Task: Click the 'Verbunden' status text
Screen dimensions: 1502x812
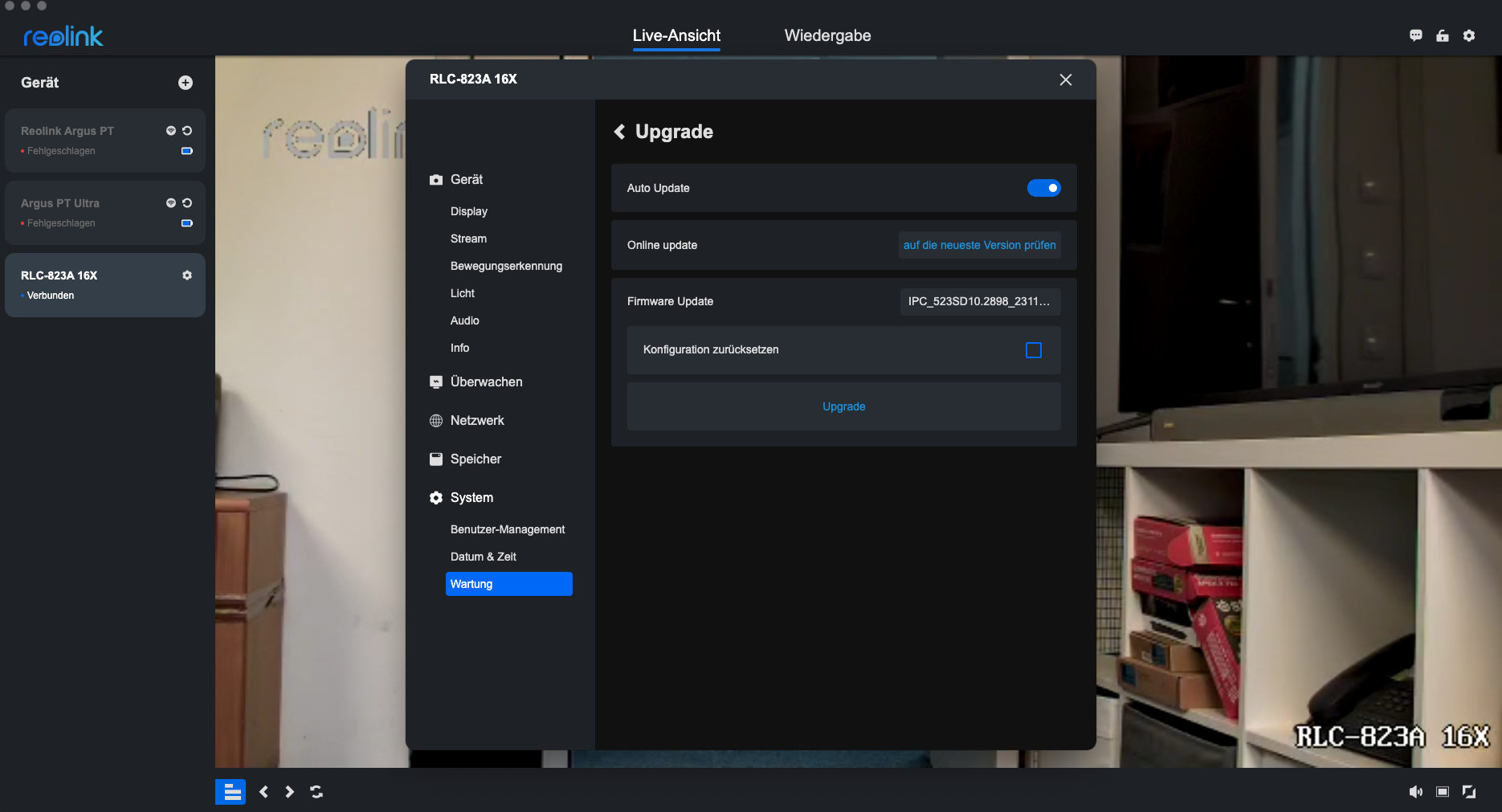Action: pos(51,296)
